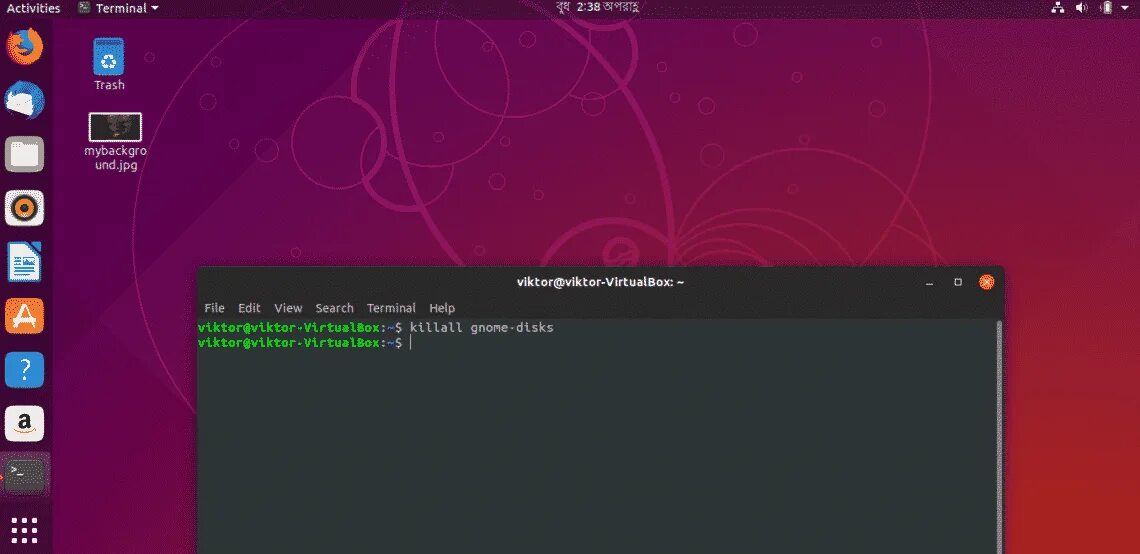
Task: Open the system menu dropdown arrow
Action: click(x=1127, y=8)
